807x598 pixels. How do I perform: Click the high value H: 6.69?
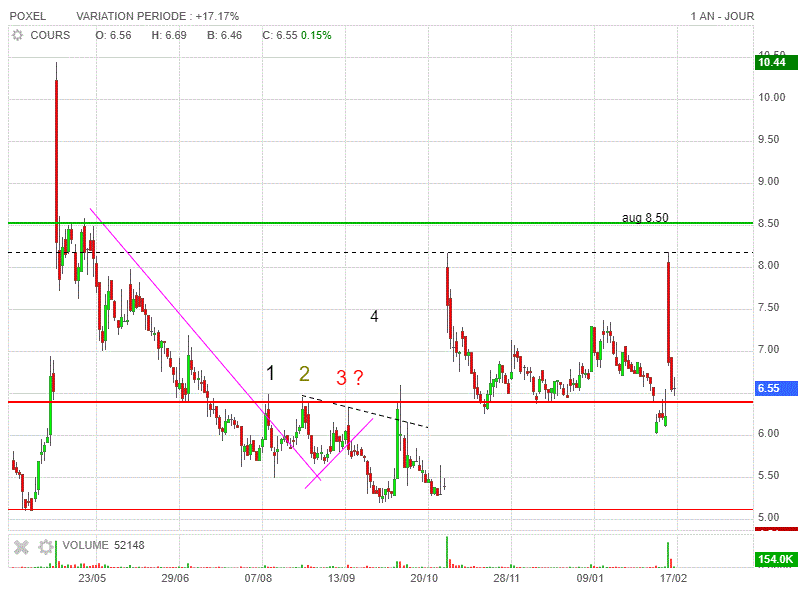(169, 36)
